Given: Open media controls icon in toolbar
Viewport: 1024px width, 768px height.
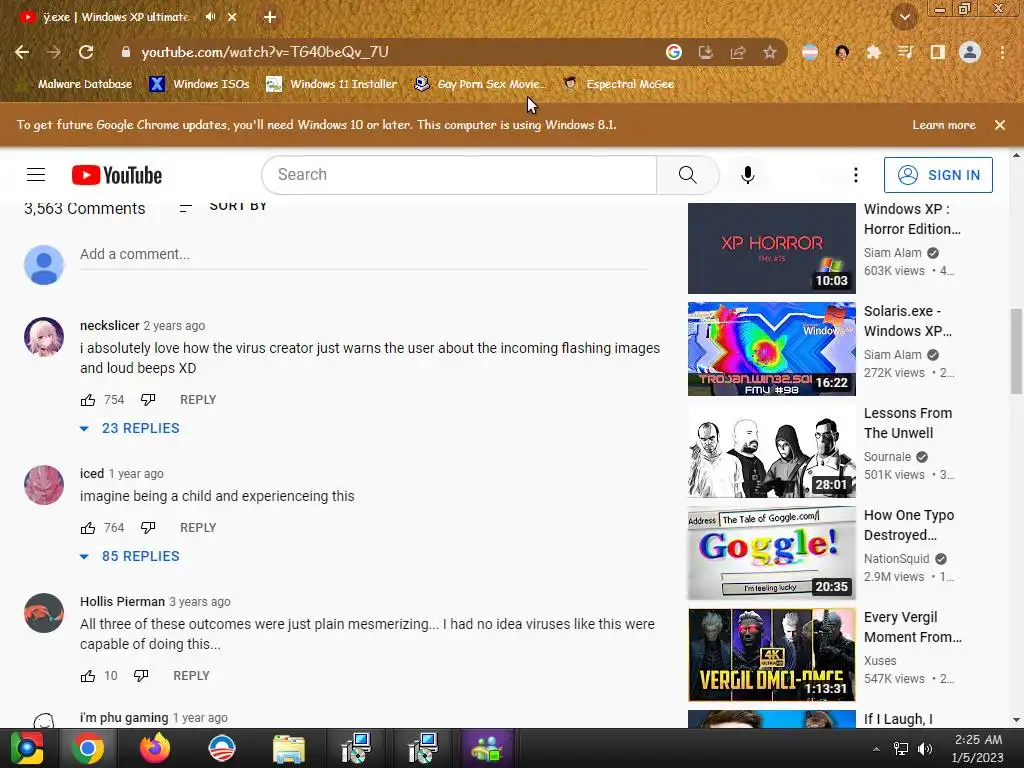Looking at the screenshot, I should tap(906, 52).
